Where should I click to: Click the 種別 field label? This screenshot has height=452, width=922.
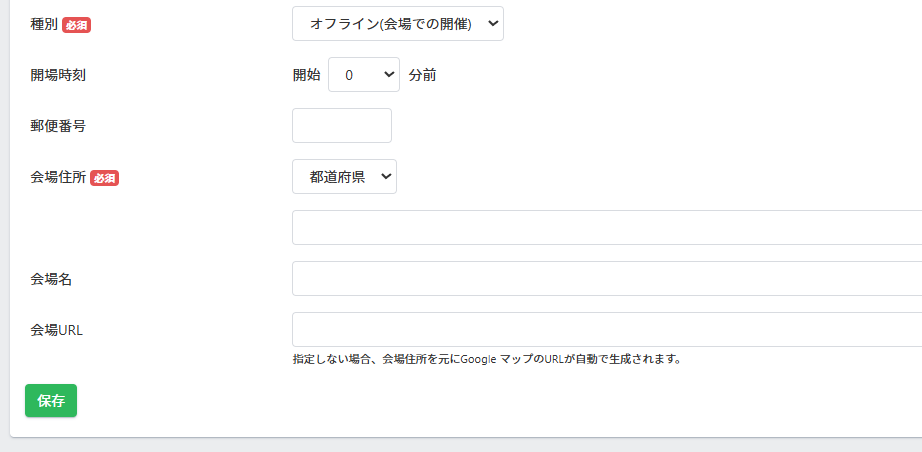[44, 25]
